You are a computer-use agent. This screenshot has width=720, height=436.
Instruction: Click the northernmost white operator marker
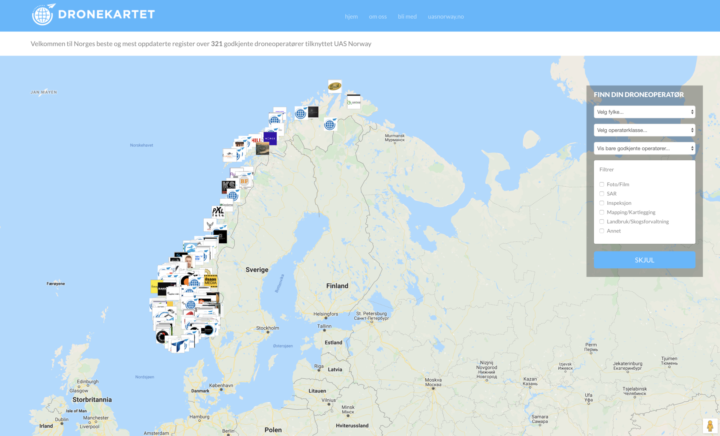(x=353, y=99)
